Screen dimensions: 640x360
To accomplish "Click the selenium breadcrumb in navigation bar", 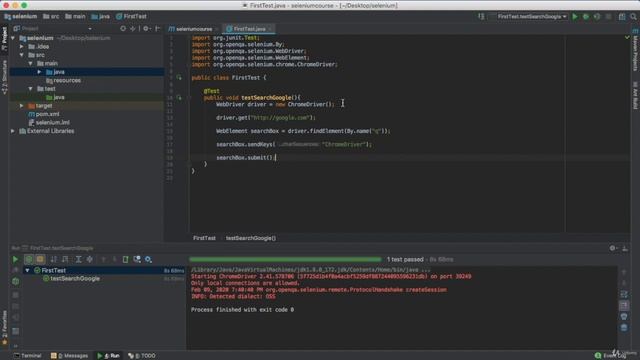I will coord(21,17).
